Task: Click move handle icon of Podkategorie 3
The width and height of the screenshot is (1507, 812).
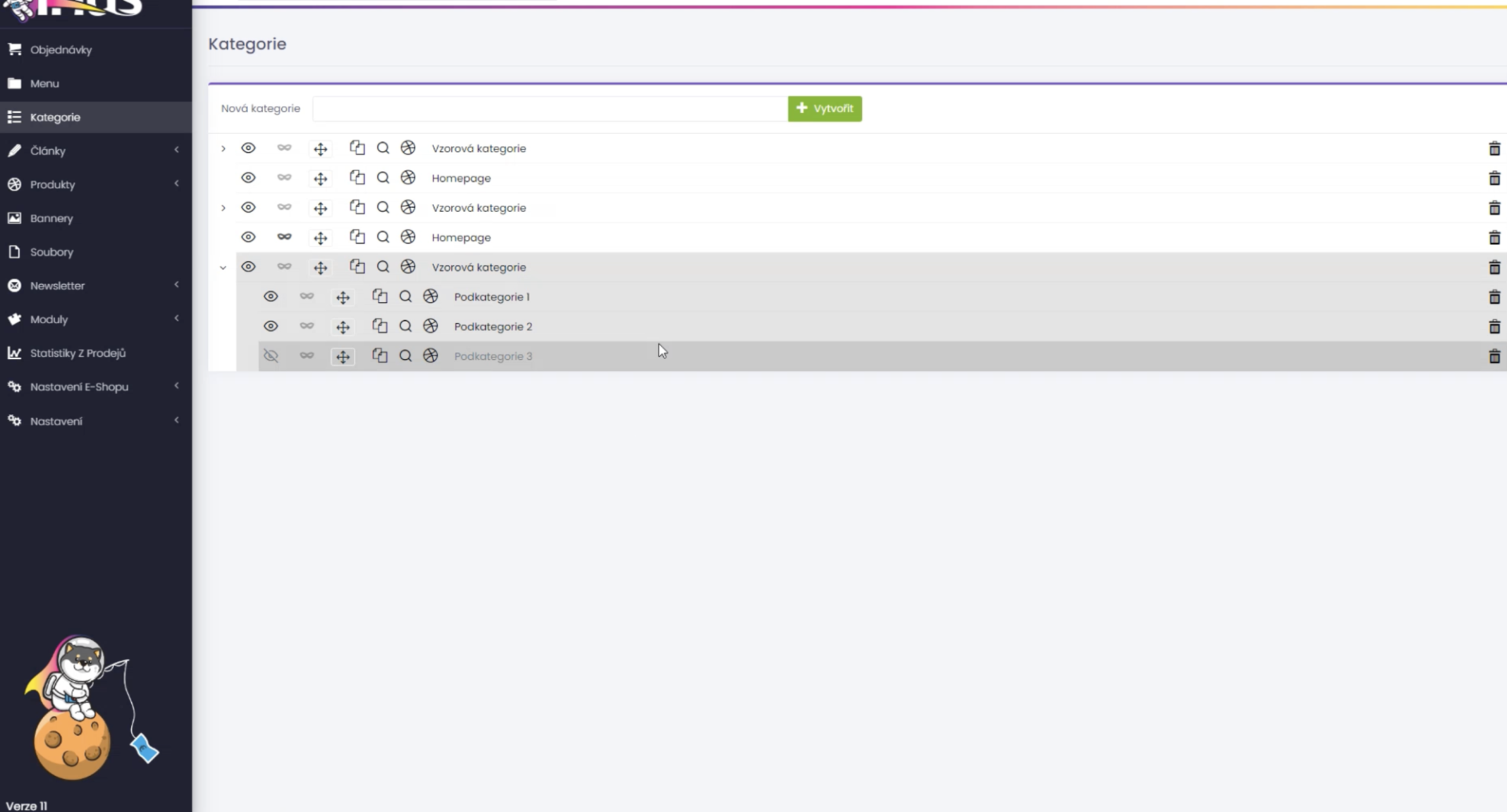Action: [343, 357]
